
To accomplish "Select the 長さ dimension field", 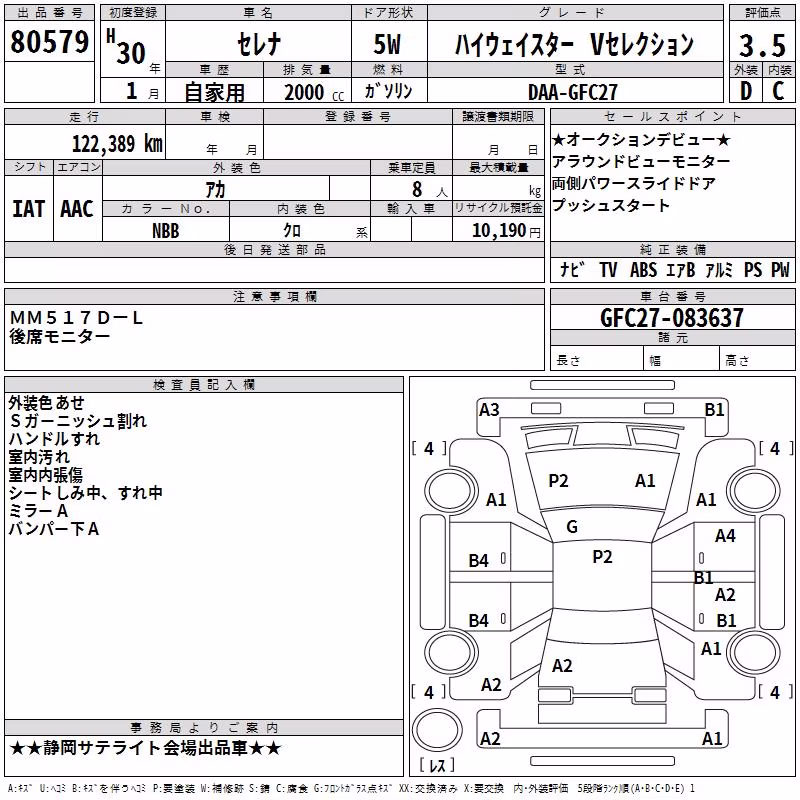I will point(596,360).
